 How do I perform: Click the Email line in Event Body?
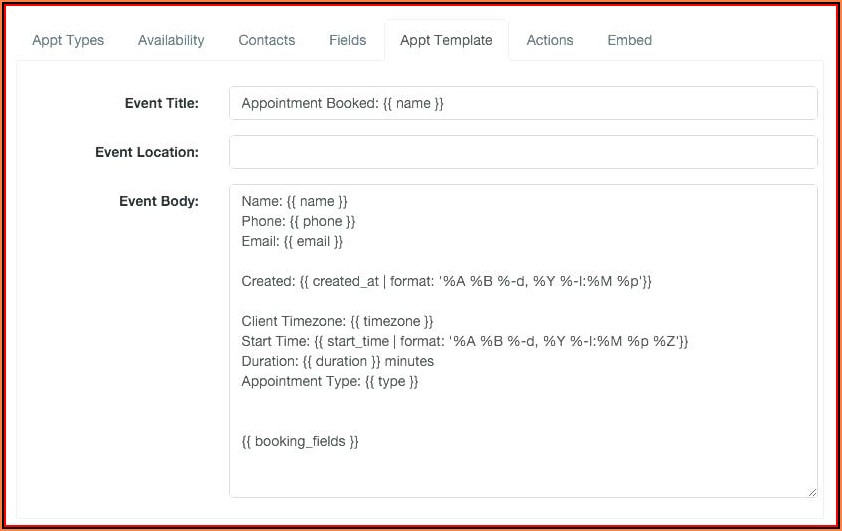coord(292,241)
